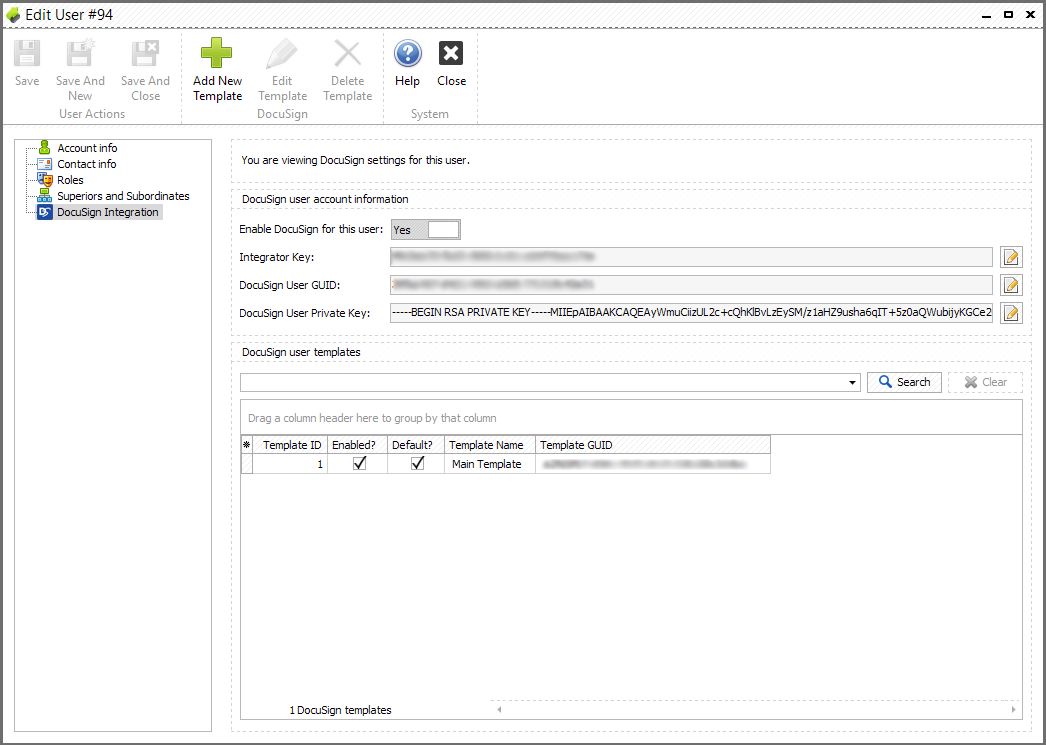Uncheck Enabled for Main Template
The image size is (1046, 745).
[x=359, y=463]
